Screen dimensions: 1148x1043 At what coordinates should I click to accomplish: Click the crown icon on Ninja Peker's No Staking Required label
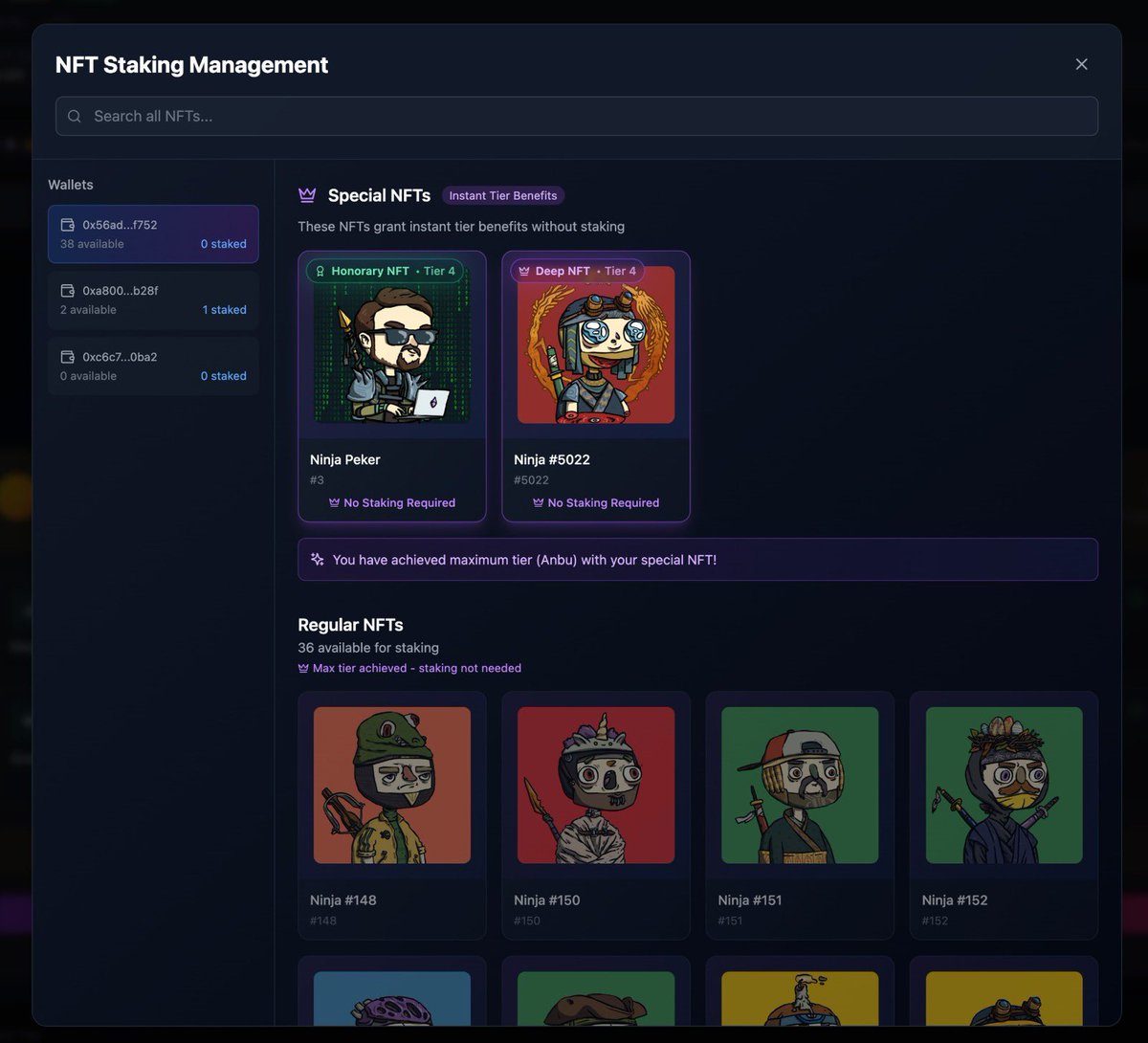(335, 502)
